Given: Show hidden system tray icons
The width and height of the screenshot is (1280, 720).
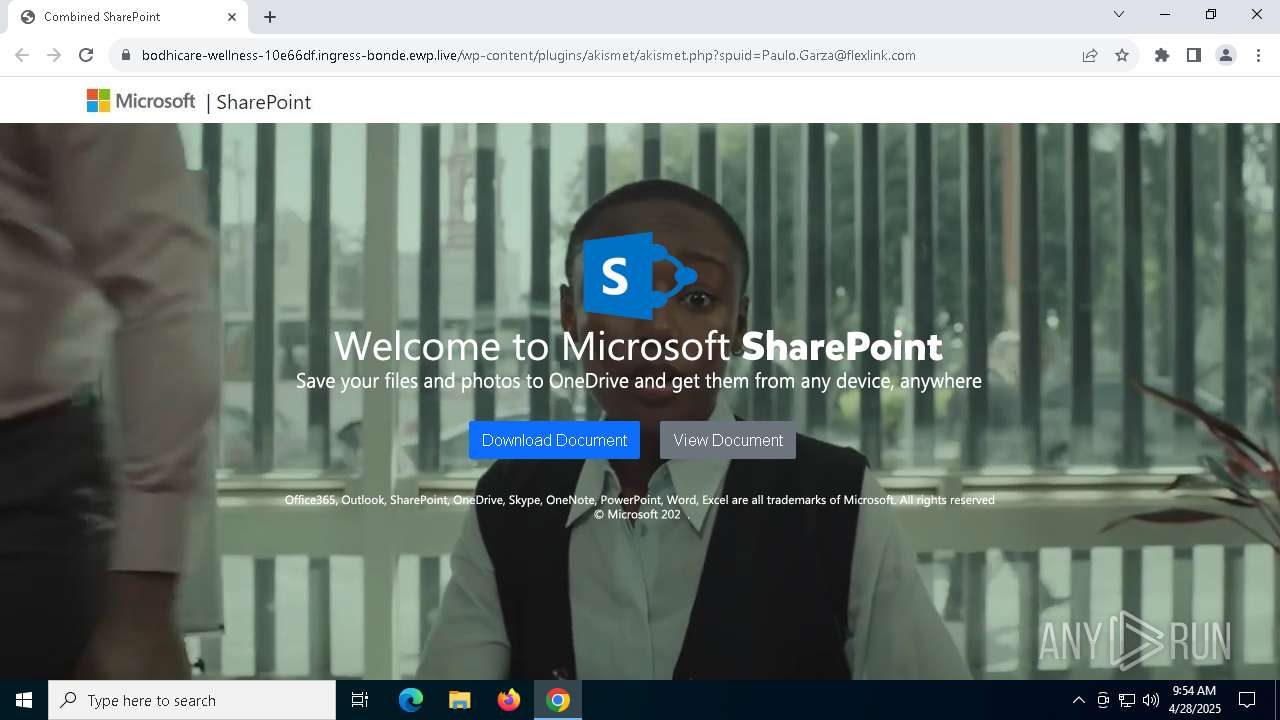Looking at the screenshot, I should click(1078, 700).
